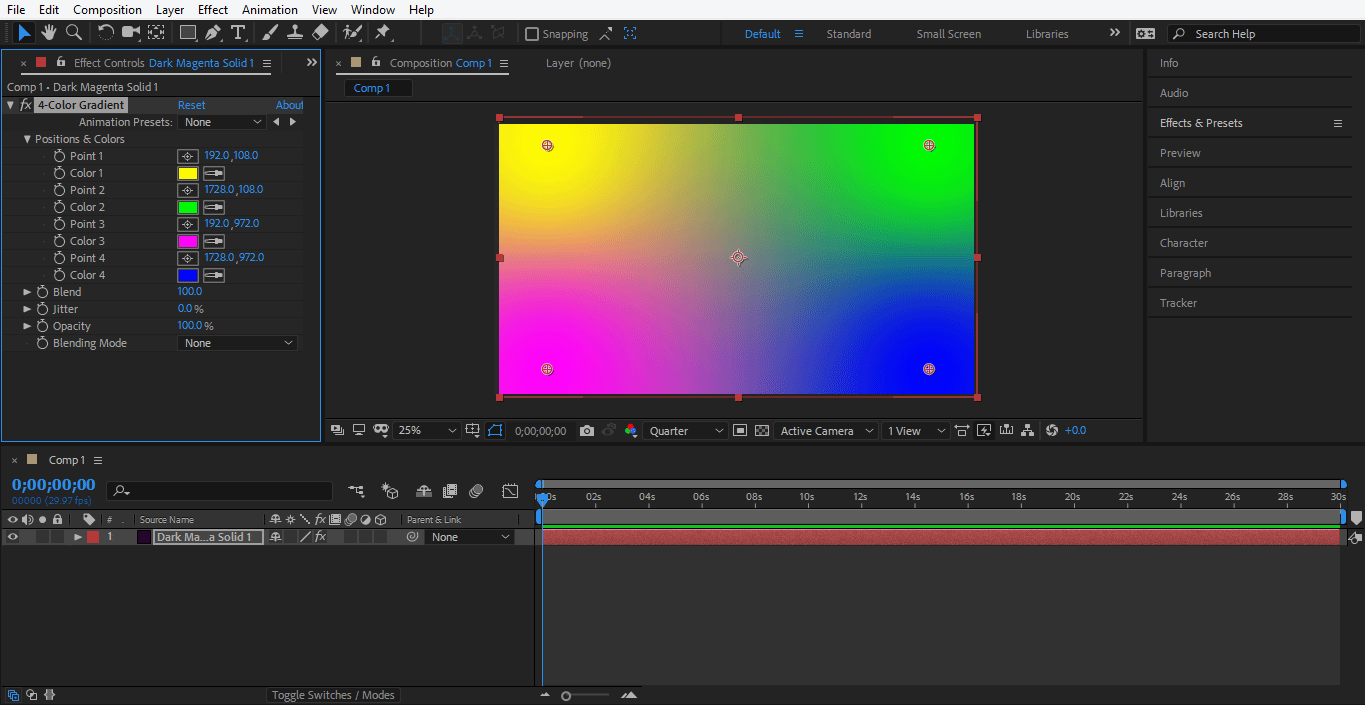Click Toggle Switches / Modes button

(333, 695)
